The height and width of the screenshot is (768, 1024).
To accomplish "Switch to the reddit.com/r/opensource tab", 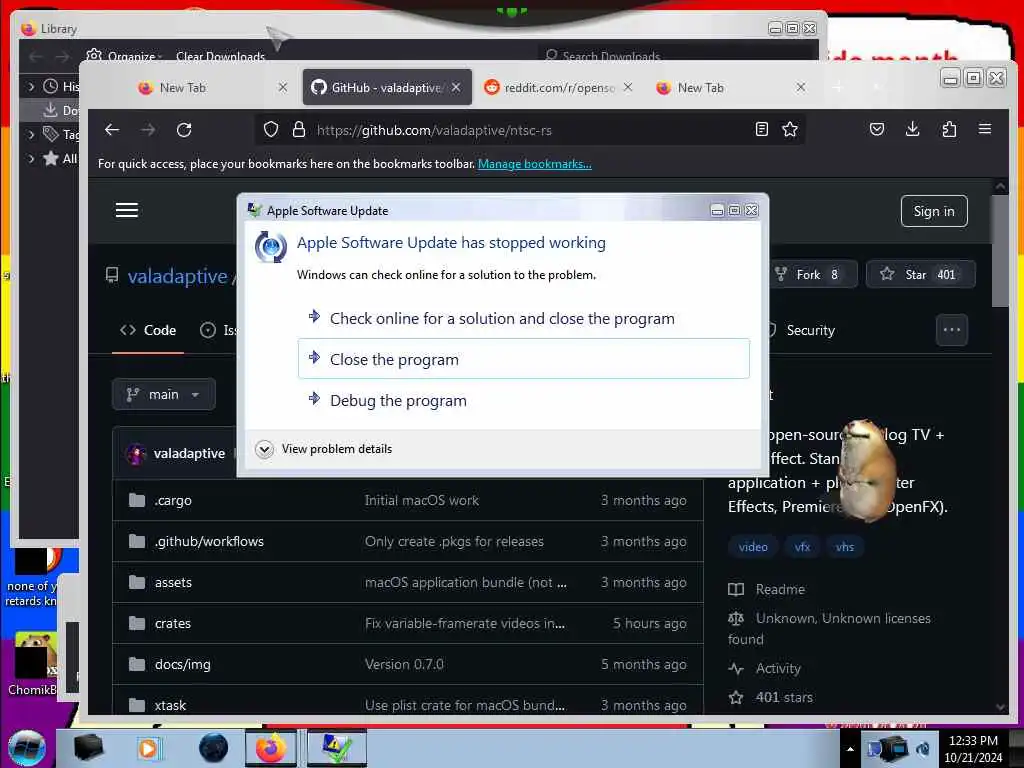I will [558, 88].
